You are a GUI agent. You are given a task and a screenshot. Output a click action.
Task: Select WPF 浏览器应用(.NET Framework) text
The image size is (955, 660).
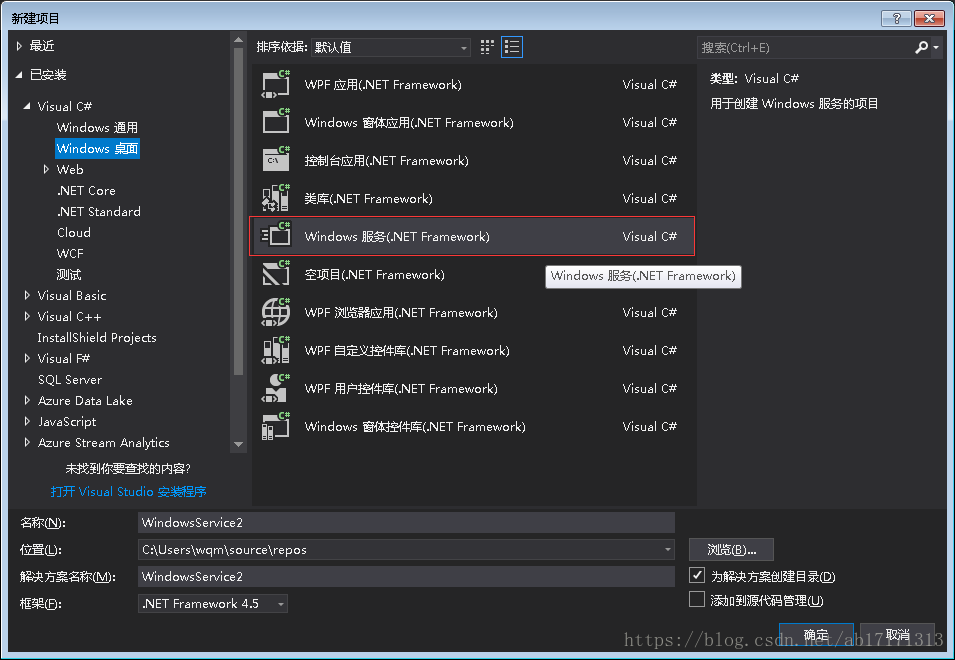(401, 312)
